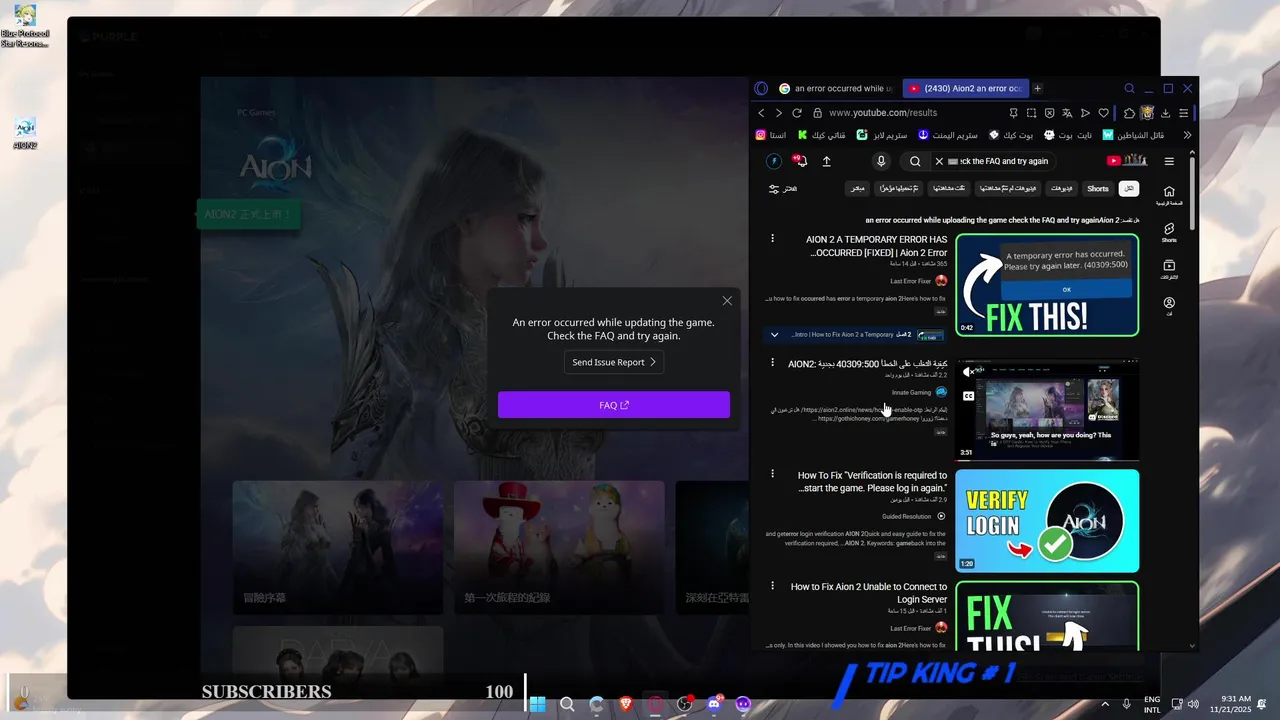1280x720 pixels.
Task: Click the search tabs magnifier in the browser title bar
Action: tap(1129, 88)
